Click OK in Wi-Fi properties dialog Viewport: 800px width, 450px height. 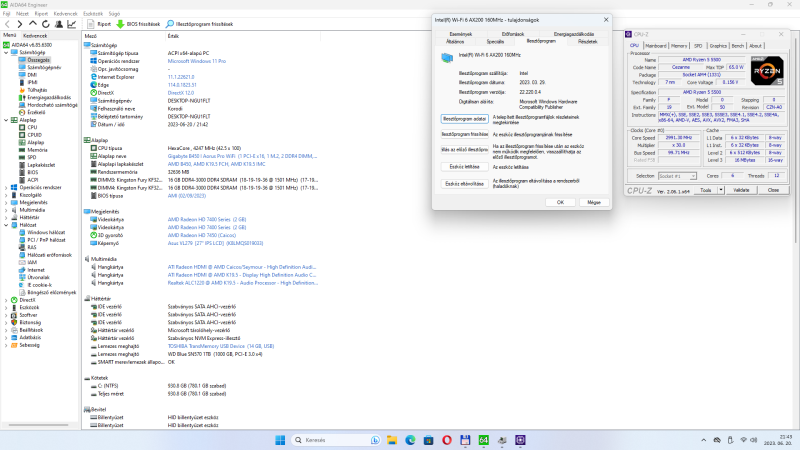coord(560,203)
